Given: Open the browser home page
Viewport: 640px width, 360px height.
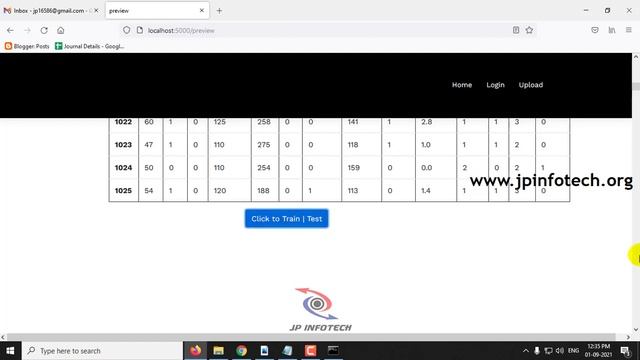Looking at the screenshot, I should 61,30.
